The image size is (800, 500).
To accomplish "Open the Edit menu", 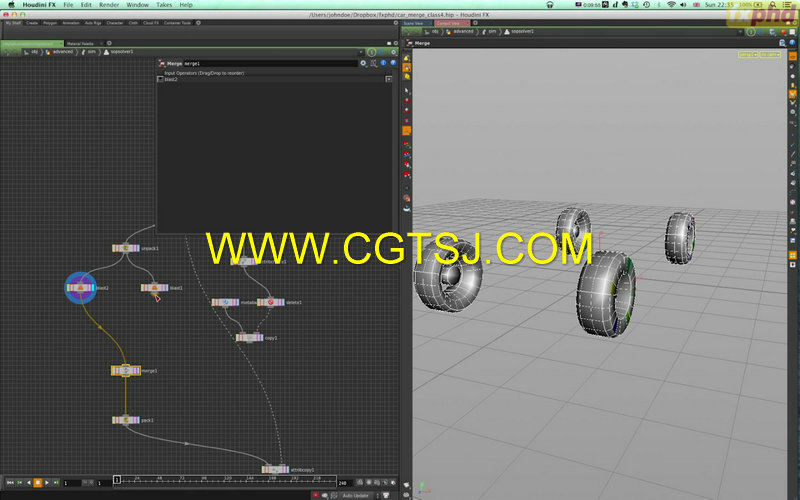I will (86, 5).
